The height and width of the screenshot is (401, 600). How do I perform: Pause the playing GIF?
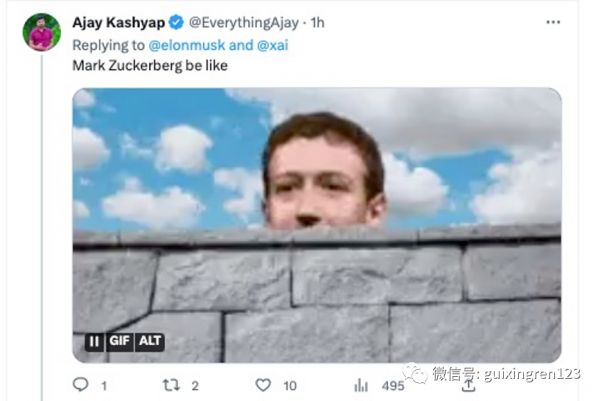pyautogui.click(x=93, y=342)
